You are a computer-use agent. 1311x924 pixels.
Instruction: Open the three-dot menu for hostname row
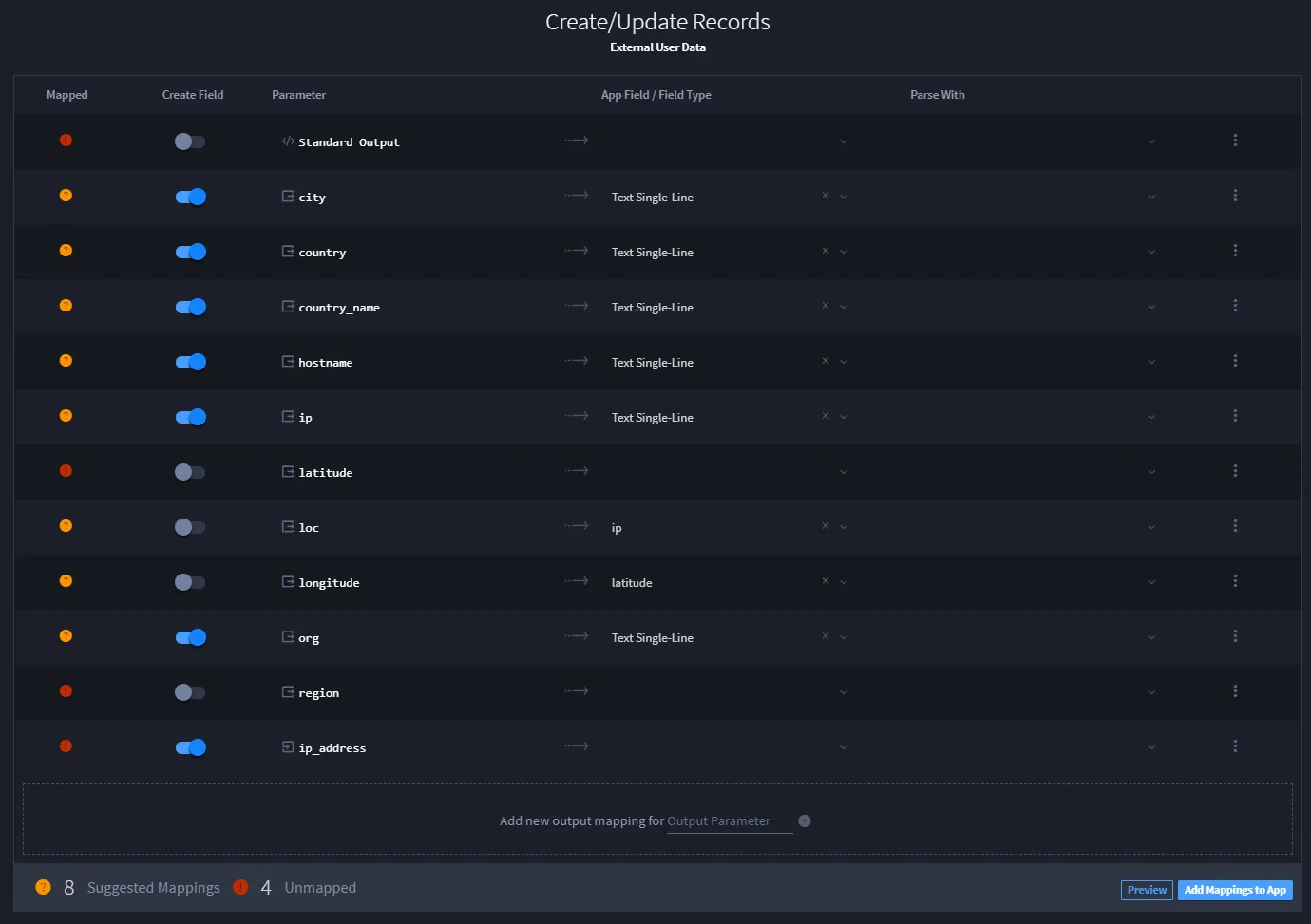[x=1235, y=361]
